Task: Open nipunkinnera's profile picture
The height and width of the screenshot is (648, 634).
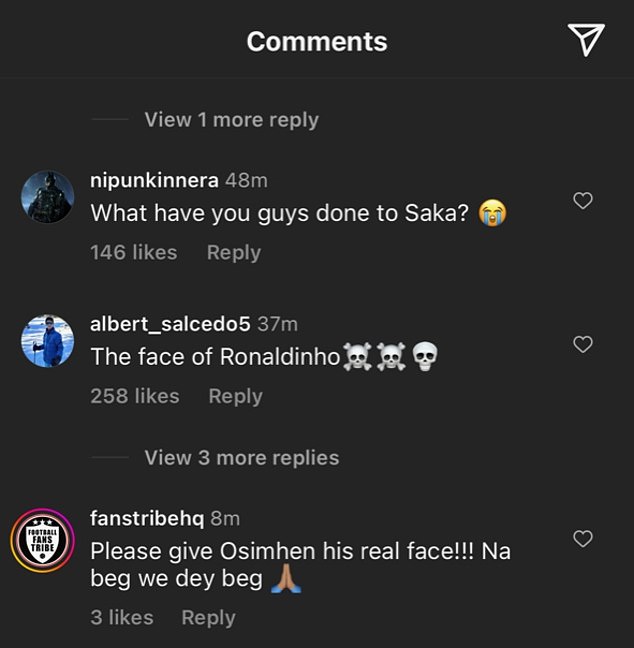Action: click(x=48, y=197)
